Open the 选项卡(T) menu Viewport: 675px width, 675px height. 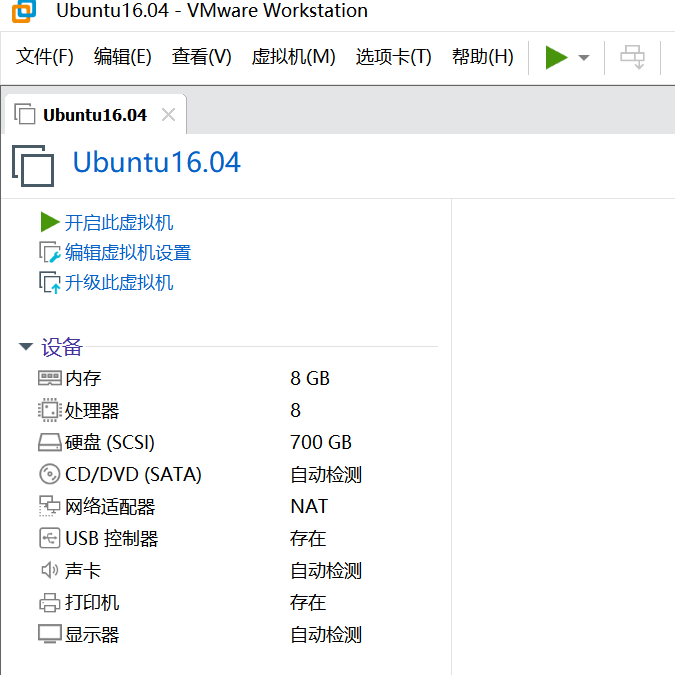(x=393, y=57)
